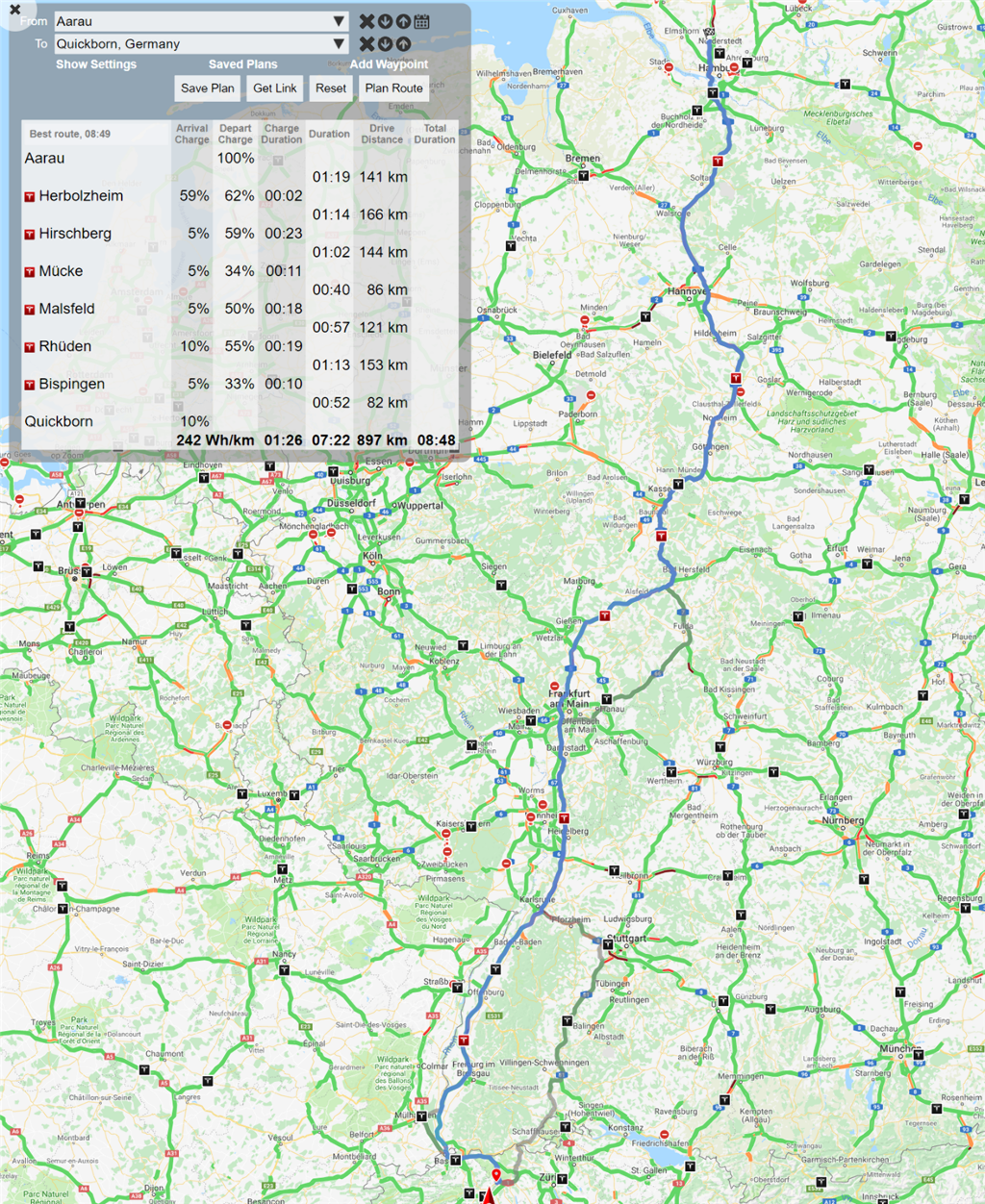Click Tesla supercharger icon beside Malsfeld

click(x=30, y=310)
